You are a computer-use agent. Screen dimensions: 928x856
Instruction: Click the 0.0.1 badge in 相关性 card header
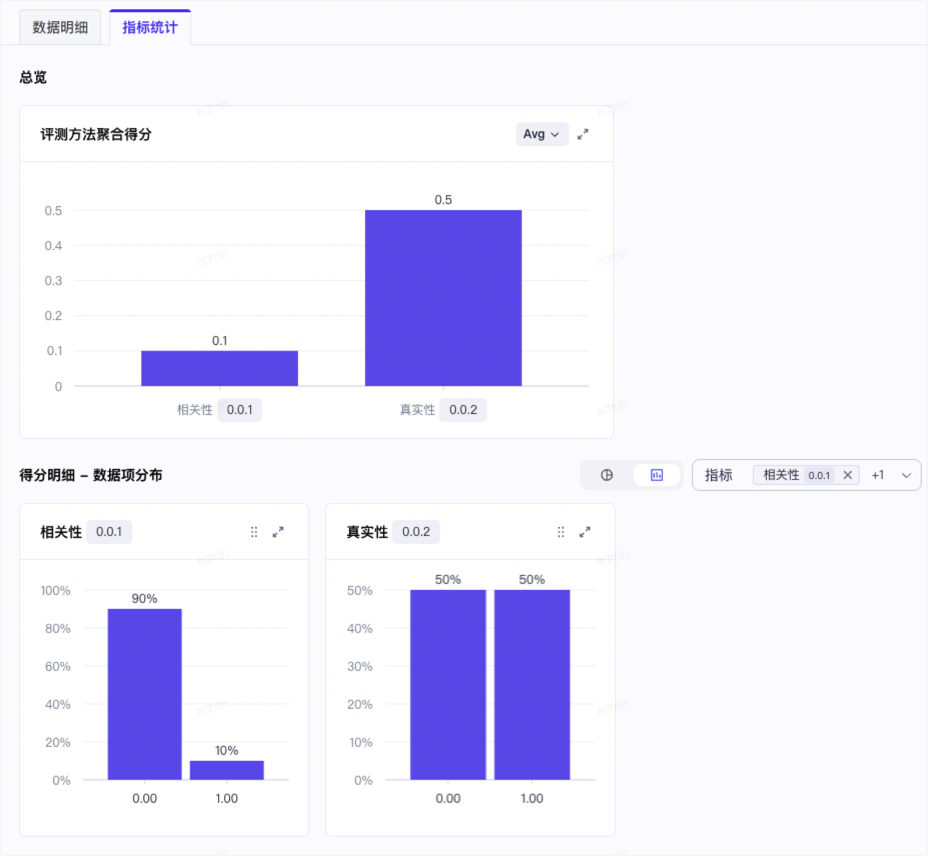coord(109,532)
